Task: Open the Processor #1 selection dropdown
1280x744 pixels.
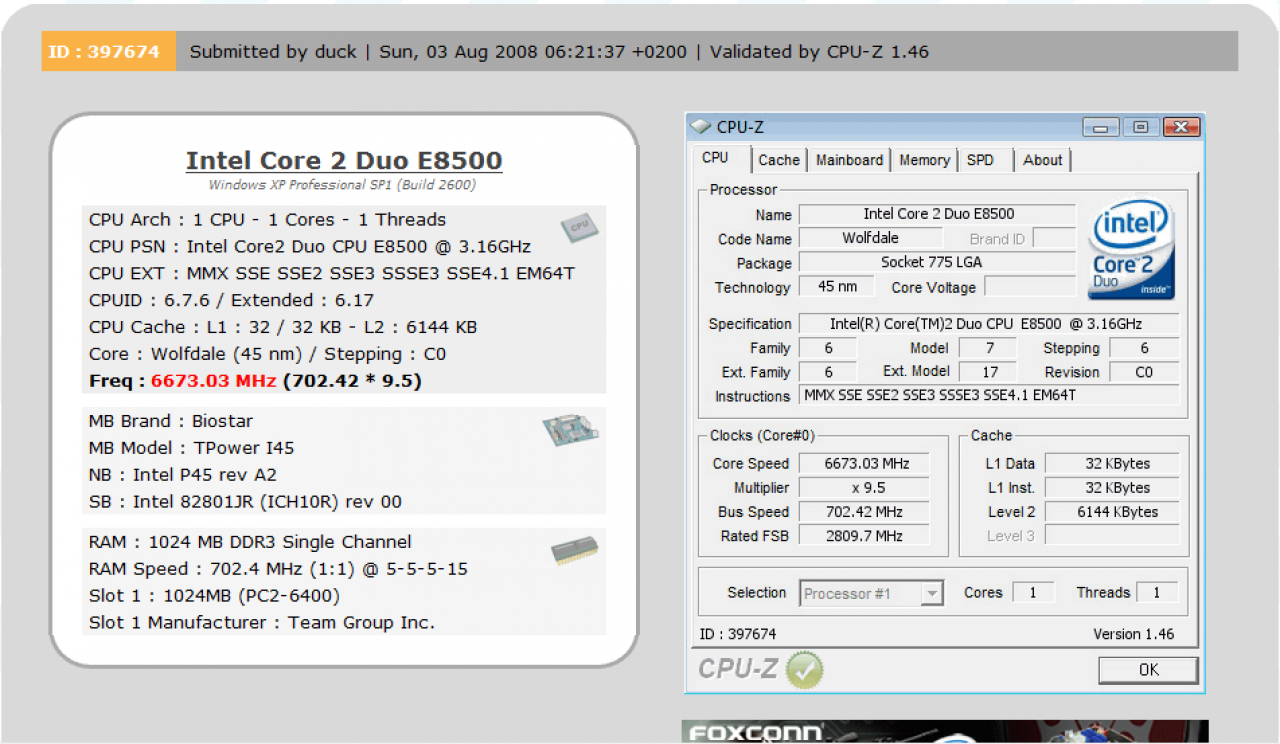Action: (871, 593)
